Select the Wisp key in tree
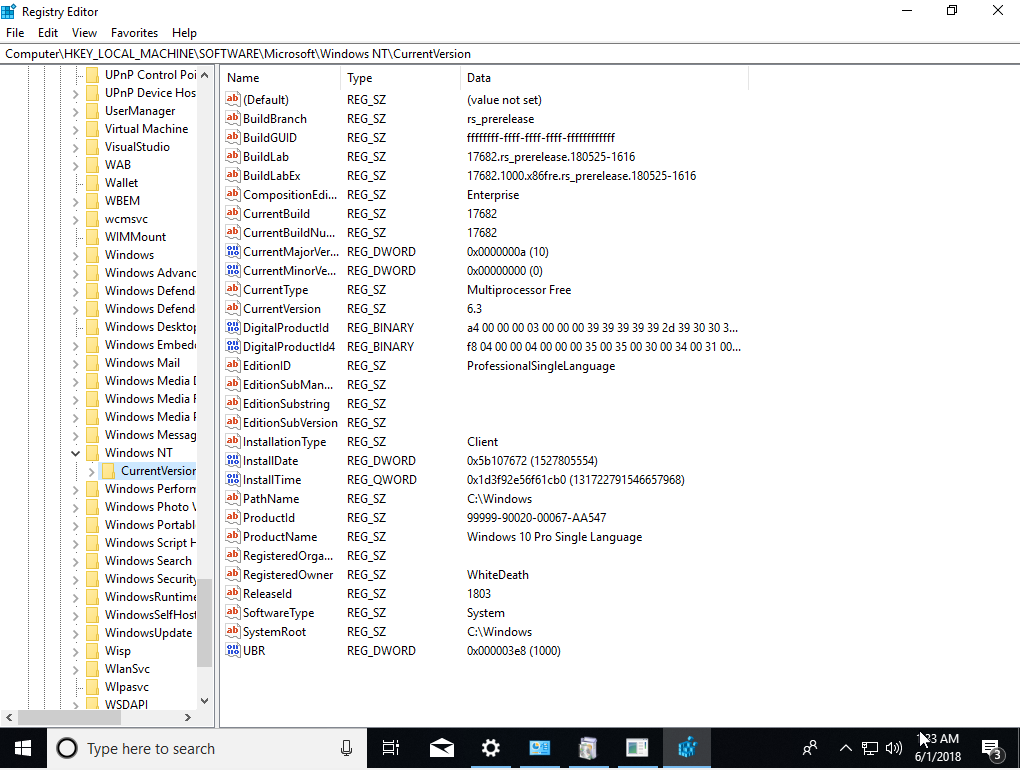 coord(118,650)
